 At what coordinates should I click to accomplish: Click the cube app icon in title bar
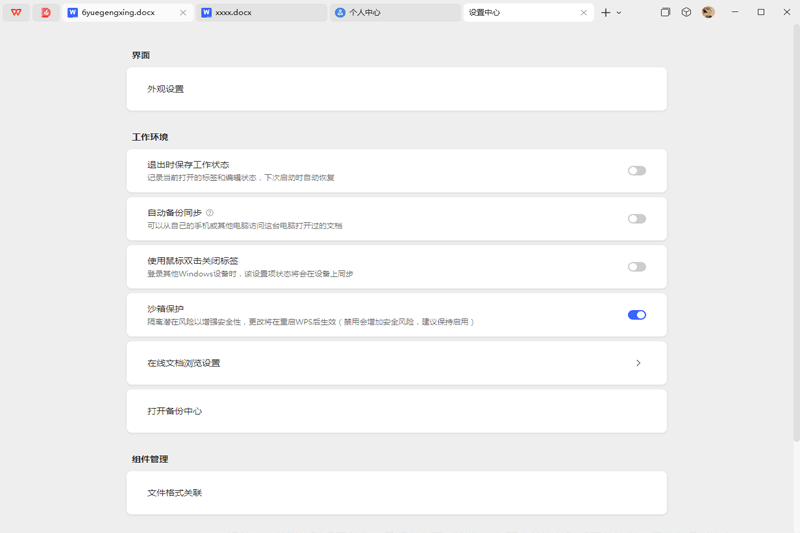click(x=686, y=12)
